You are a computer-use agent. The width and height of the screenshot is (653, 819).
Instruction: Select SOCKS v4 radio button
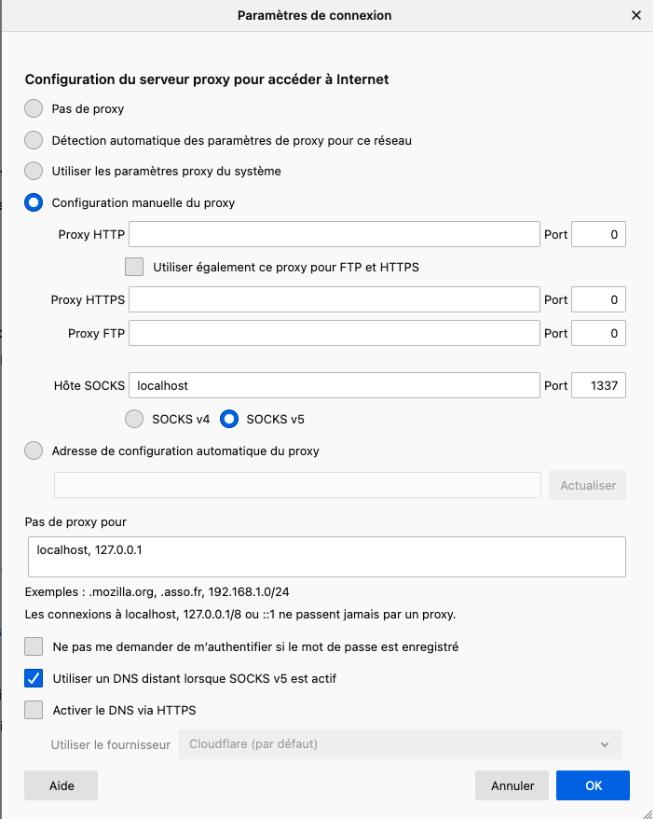pyautogui.click(x=134, y=419)
